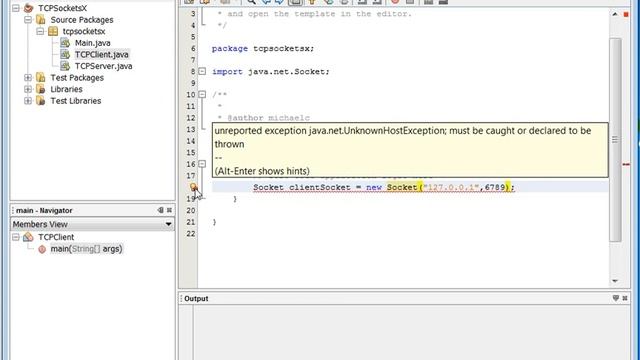Select the Source Packages folder icon
This screenshot has width=640, height=360.
click(x=40, y=20)
